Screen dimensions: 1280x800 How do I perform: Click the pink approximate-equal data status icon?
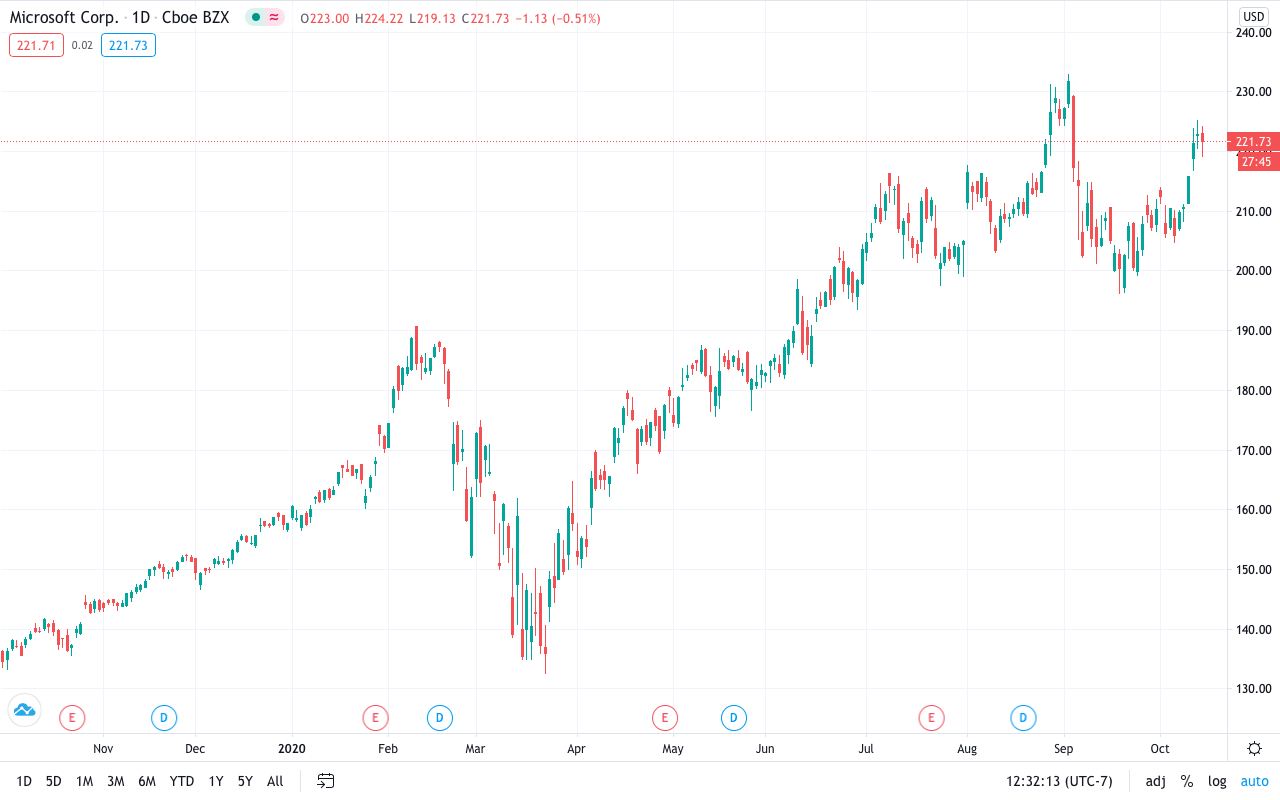click(x=273, y=18)
